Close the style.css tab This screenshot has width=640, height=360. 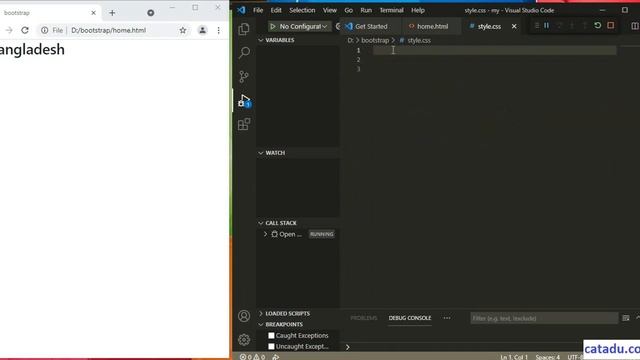click(514, 26)
